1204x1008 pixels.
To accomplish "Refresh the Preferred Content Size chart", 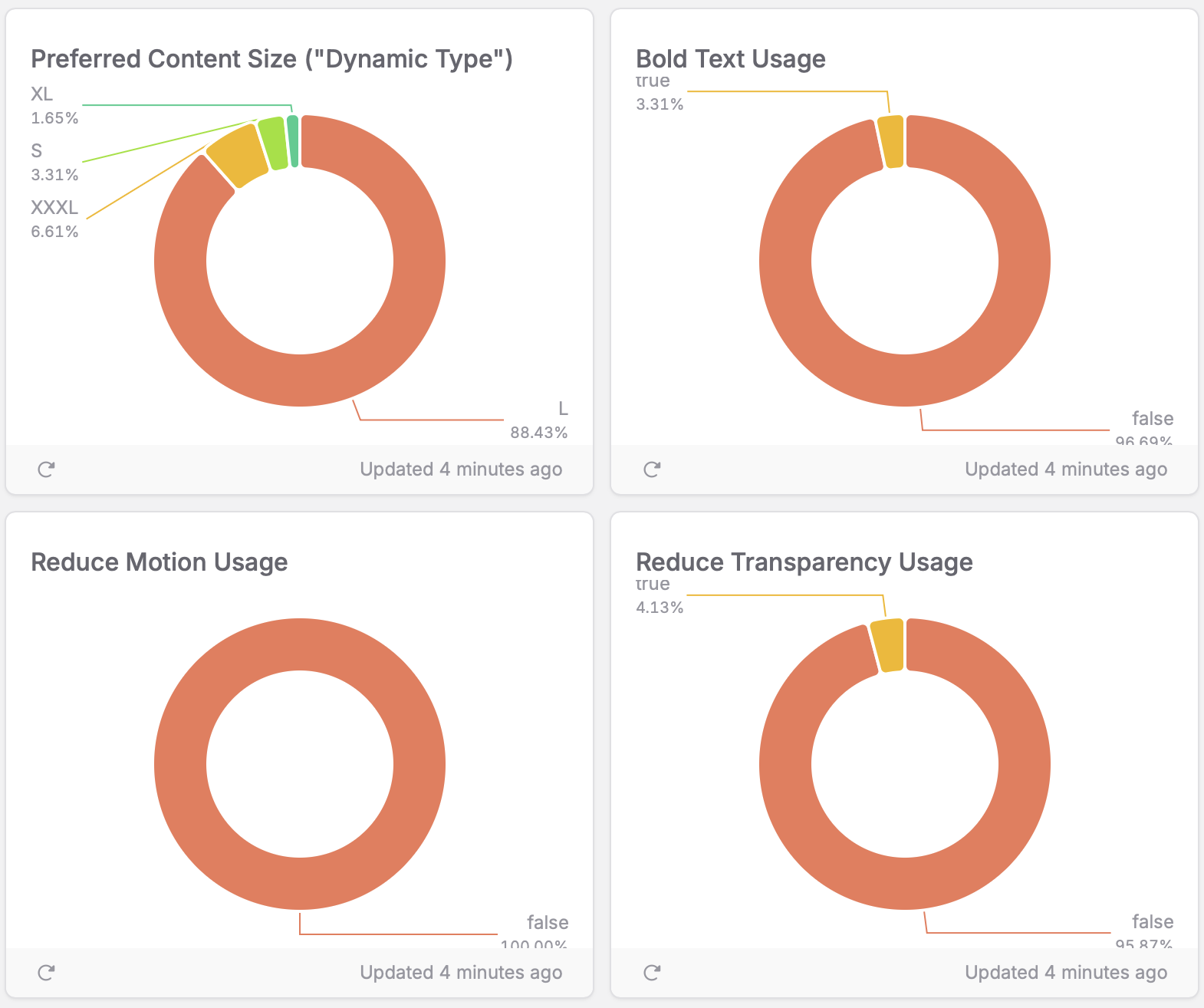I will click(x=46, y=469).
